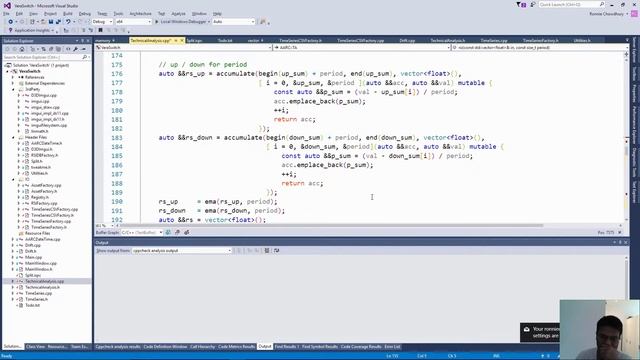Viewport: 640px width, 360px height.
Task: Switch to the Class View tab
Action: (35, 347)
